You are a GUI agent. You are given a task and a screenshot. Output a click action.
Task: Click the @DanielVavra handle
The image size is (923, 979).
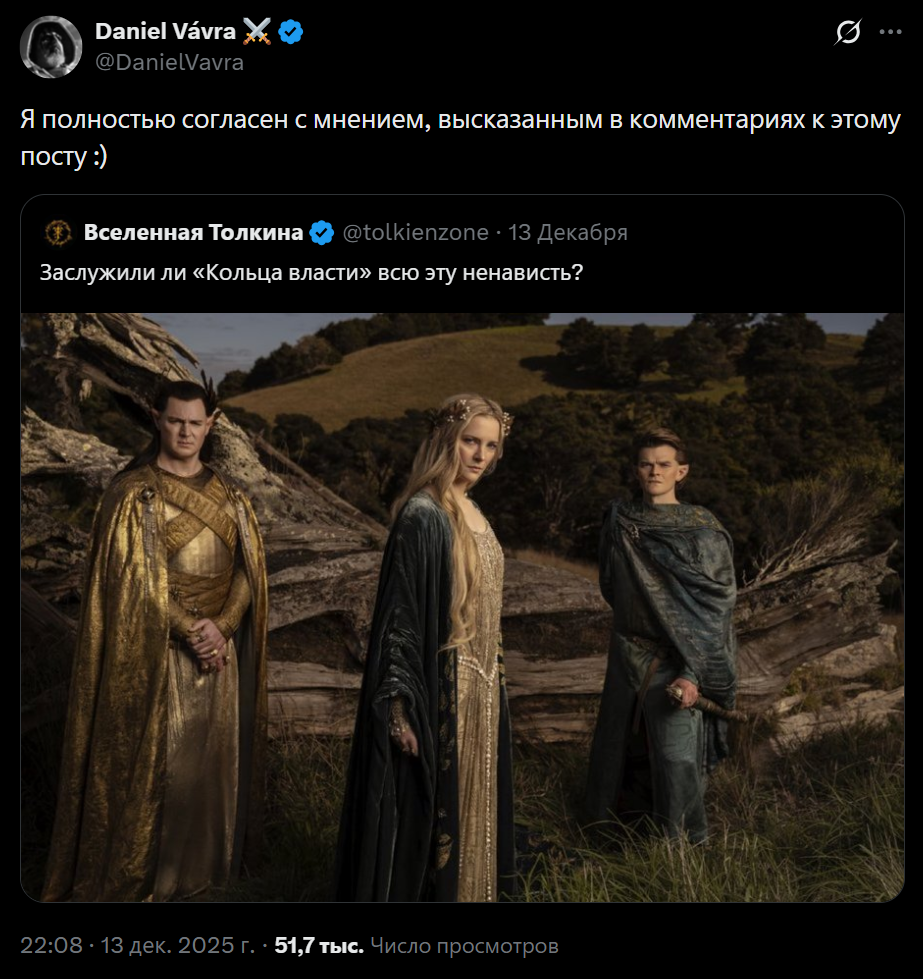click(x=169, y=62)
